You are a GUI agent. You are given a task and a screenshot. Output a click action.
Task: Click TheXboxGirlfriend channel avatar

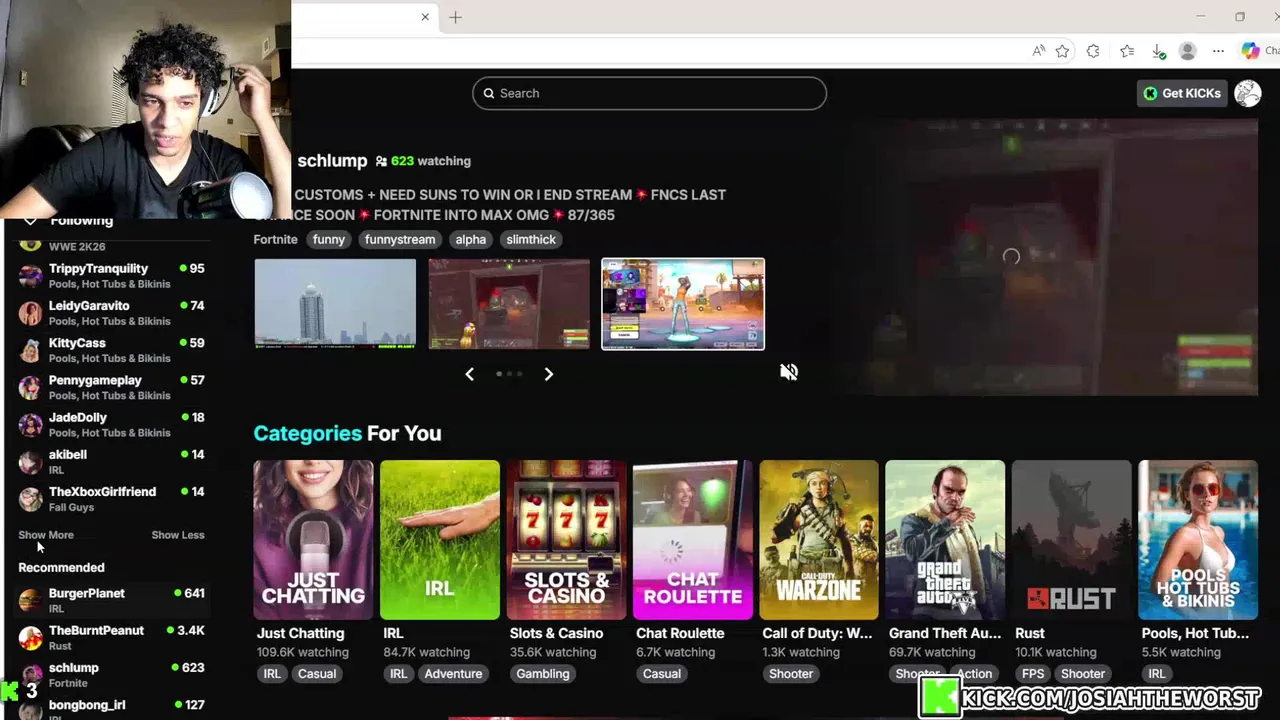point(31,498)
